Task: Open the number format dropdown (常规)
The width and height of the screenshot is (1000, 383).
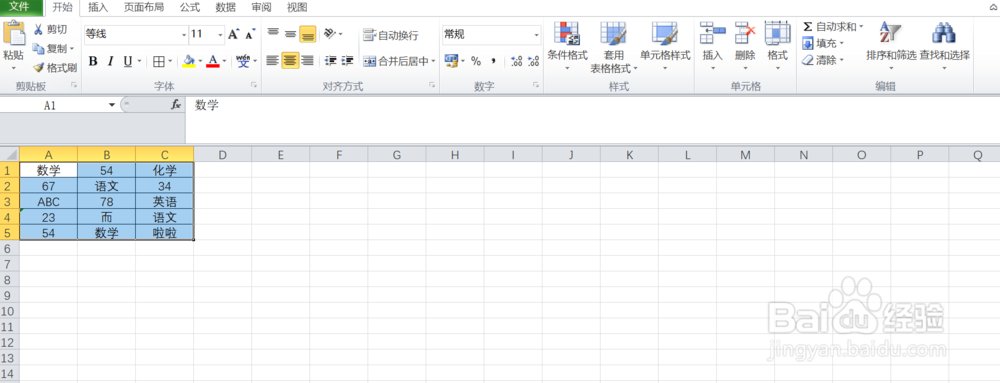Action: point(536,34)
